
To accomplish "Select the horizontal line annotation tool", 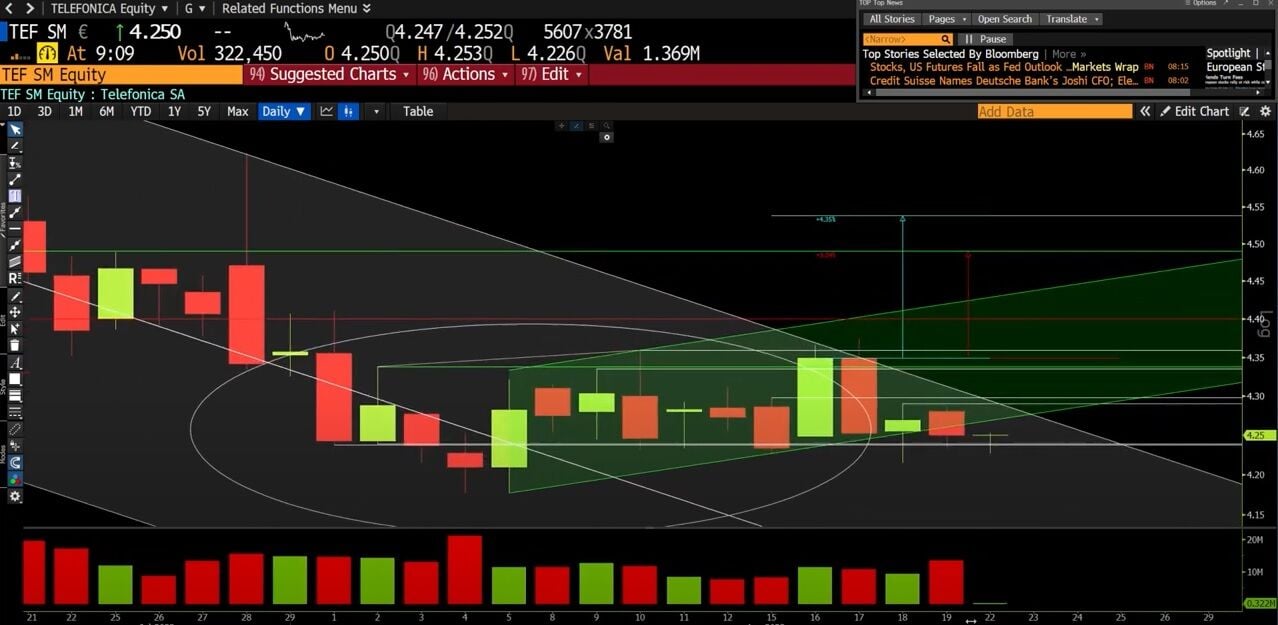I will coord(15,228).
